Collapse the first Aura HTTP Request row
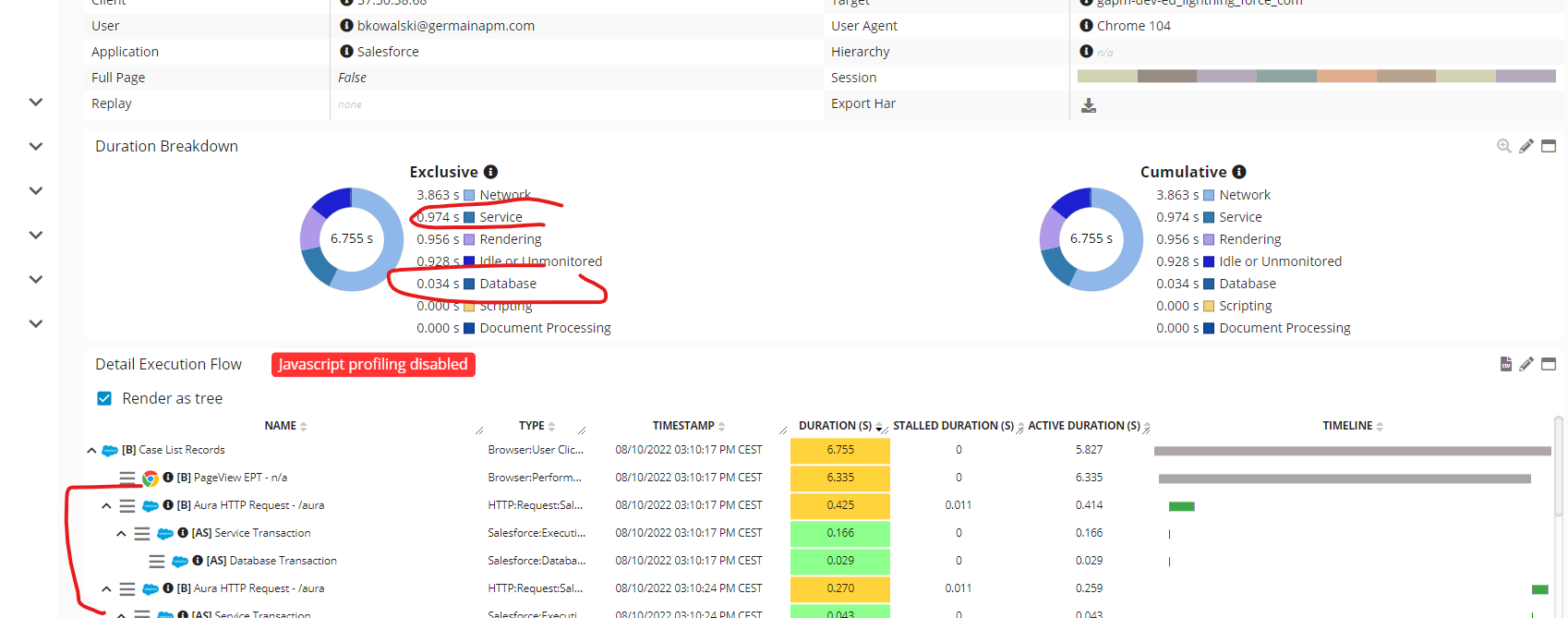 [x=106, y=506]
